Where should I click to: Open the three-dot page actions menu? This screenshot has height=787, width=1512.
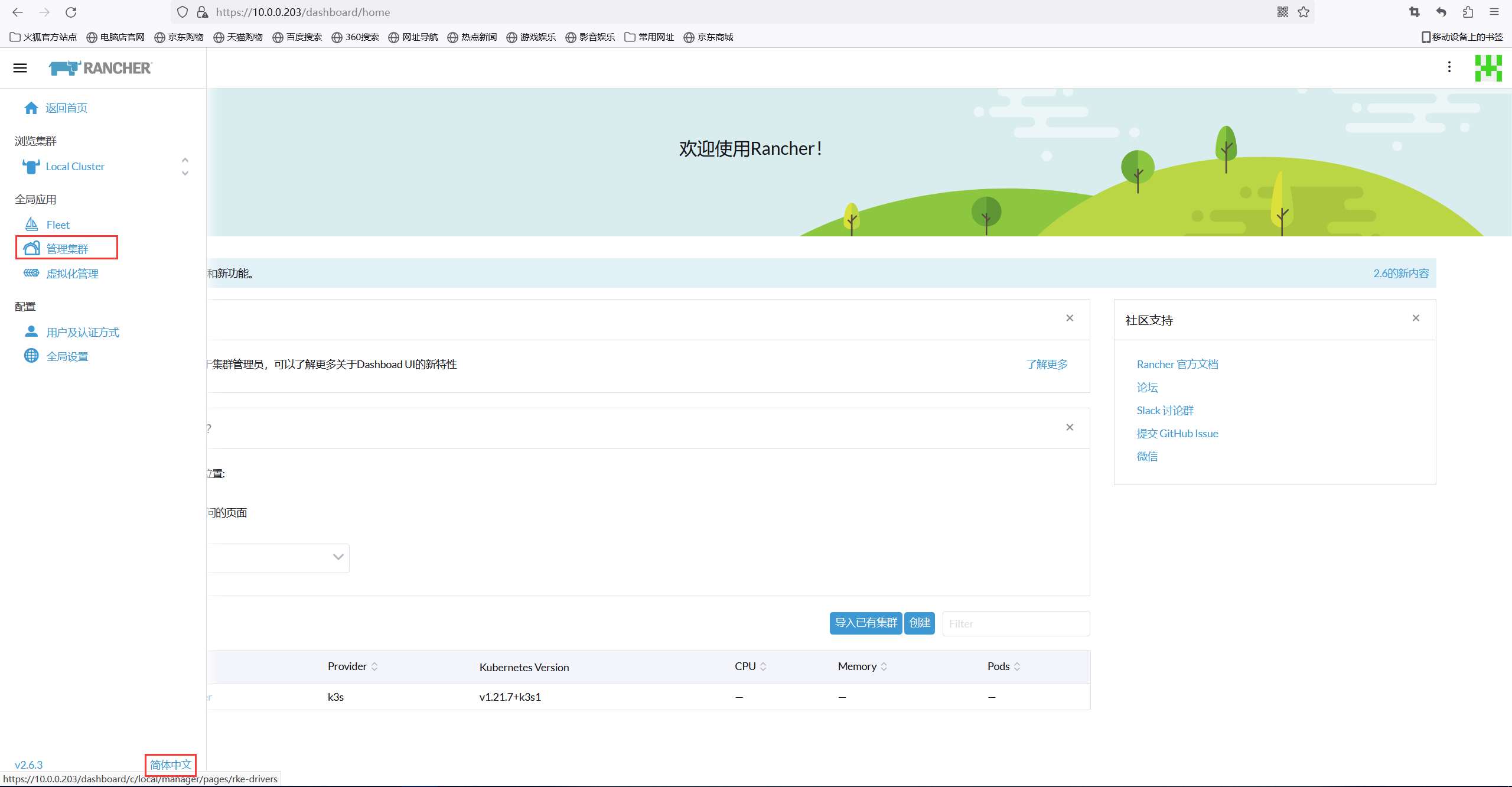[x=1449, y=67]
